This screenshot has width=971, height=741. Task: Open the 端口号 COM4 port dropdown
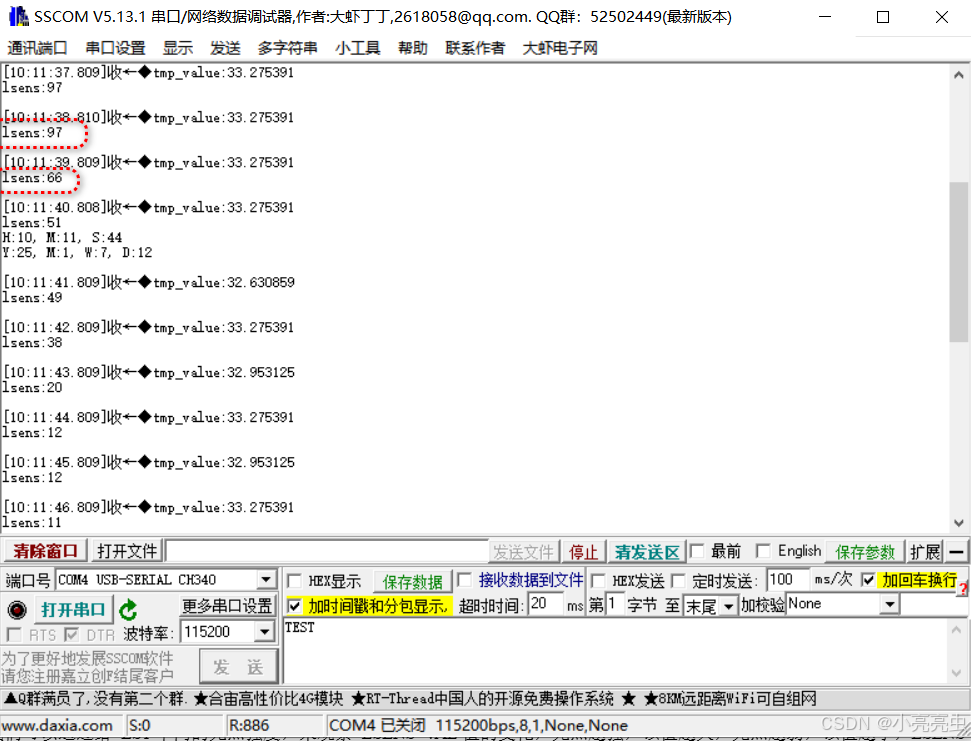pos(266,580)
